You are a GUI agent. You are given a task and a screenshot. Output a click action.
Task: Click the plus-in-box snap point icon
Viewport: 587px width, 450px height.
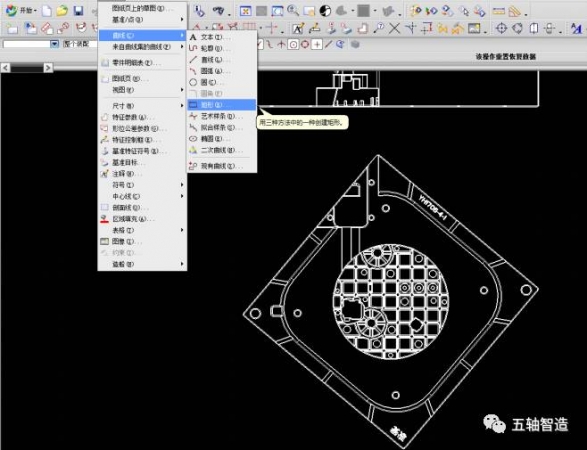pos(317,45)
